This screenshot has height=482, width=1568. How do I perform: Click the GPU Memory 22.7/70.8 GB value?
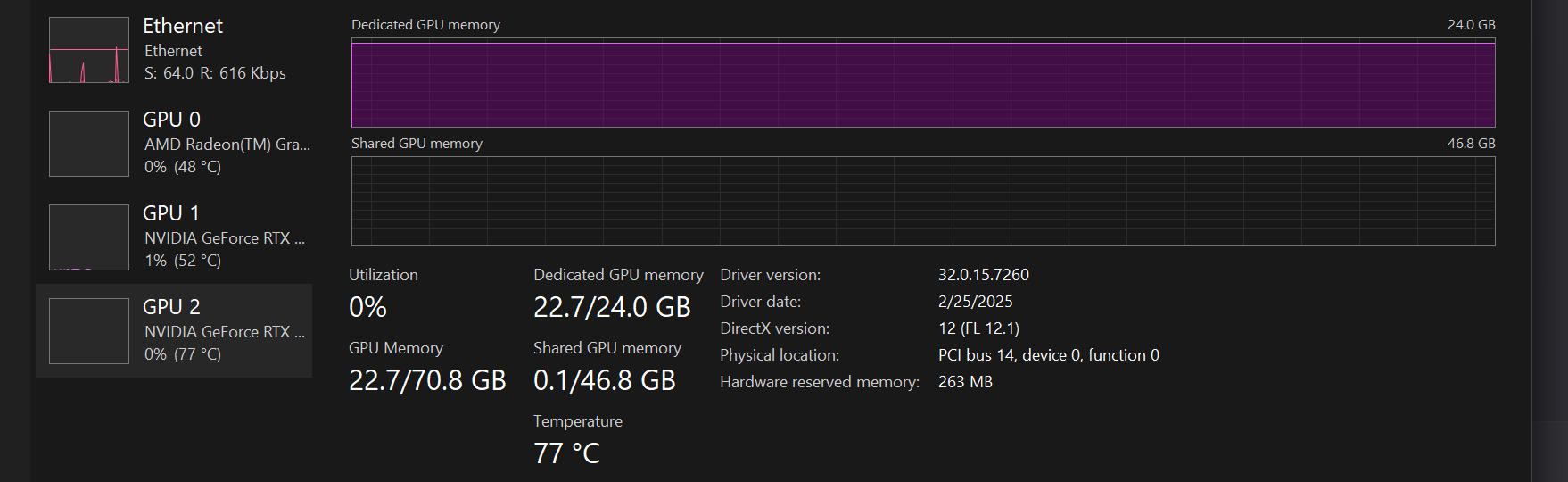pyautogui.click(x=427, y=381)
